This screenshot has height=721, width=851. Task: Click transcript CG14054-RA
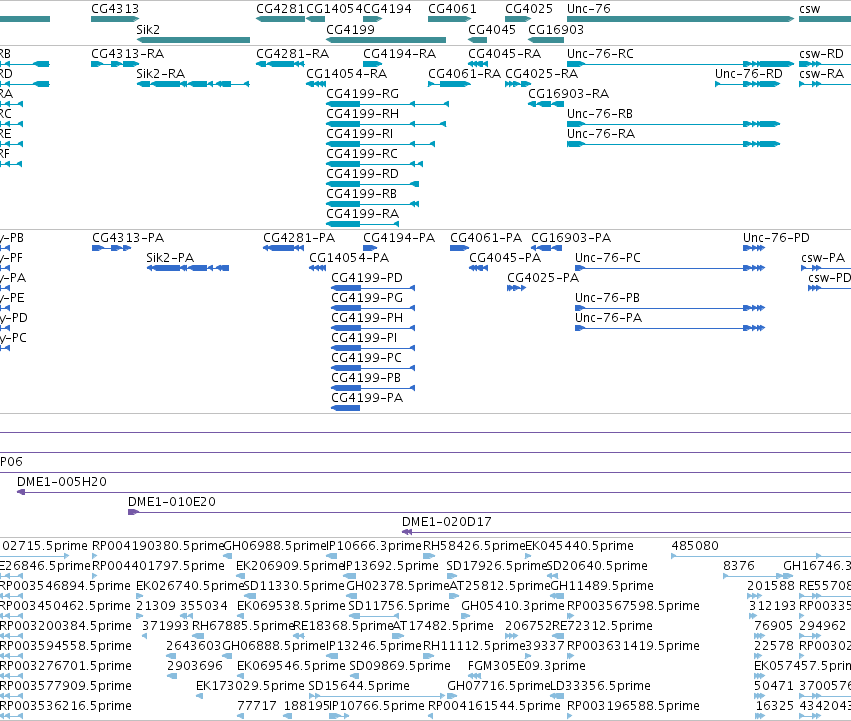(x=347, y=74)
